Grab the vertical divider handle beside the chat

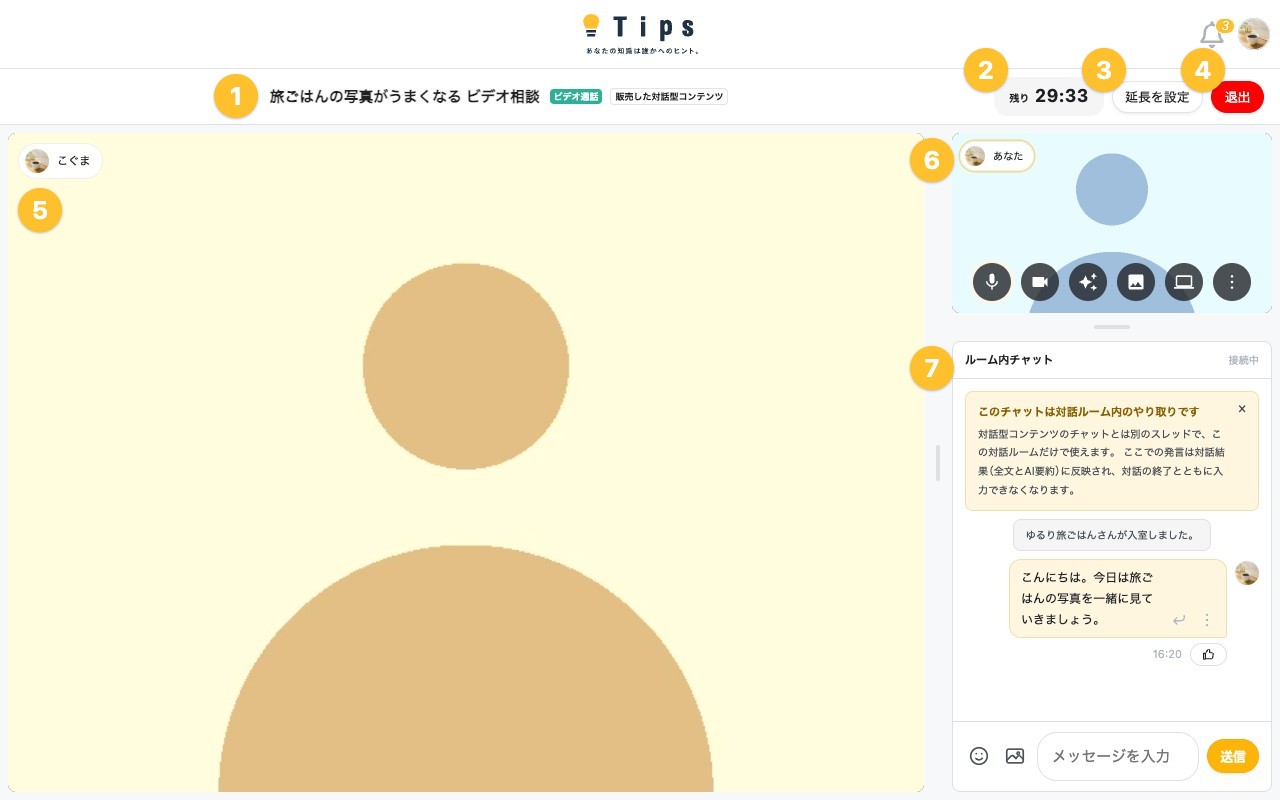(x=938, y=463)
